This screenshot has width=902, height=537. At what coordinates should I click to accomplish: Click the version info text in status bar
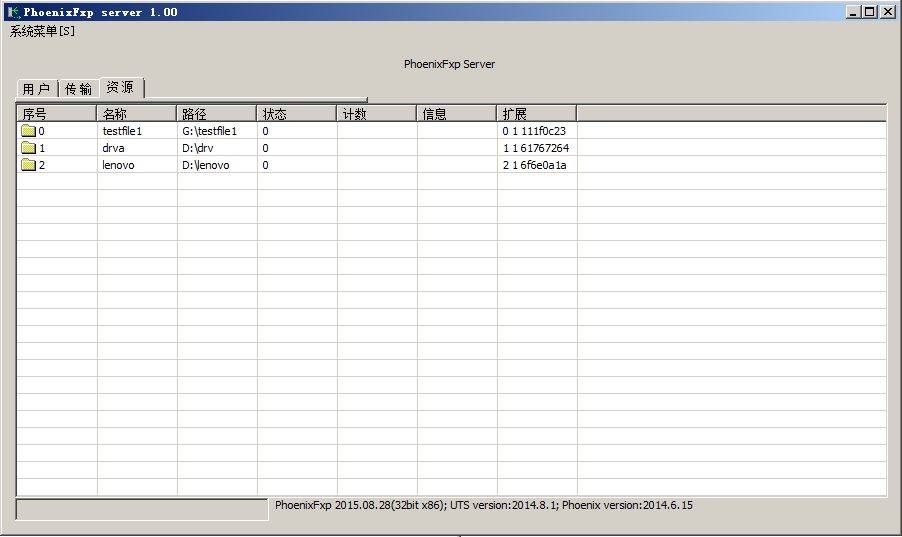click(x=484, y=505)
